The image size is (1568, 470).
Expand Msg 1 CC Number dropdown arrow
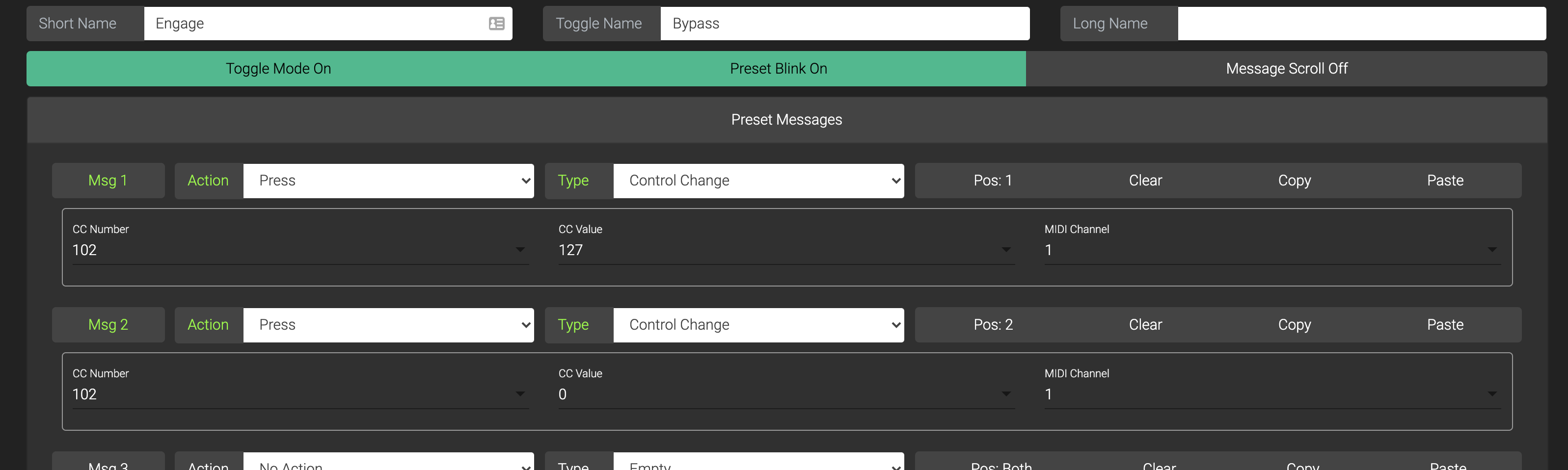pyautogui.click(x=520, y=250)
